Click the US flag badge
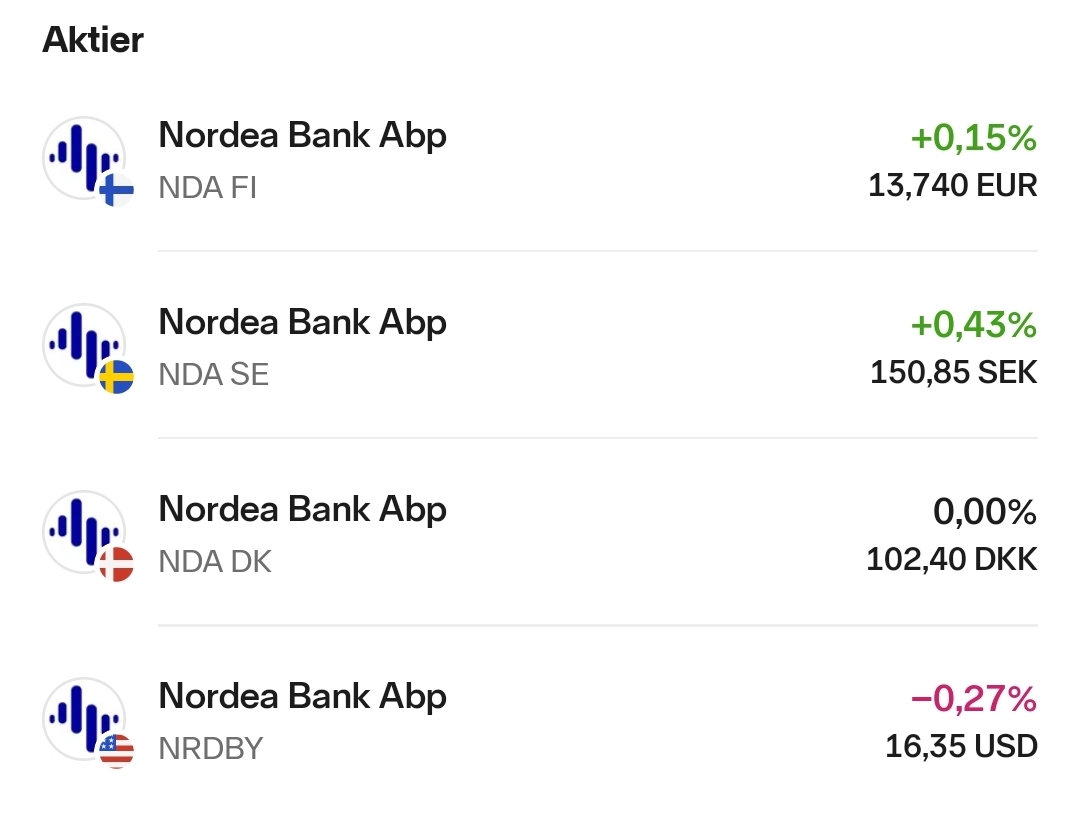1079x824 pixels. (117, 750)
